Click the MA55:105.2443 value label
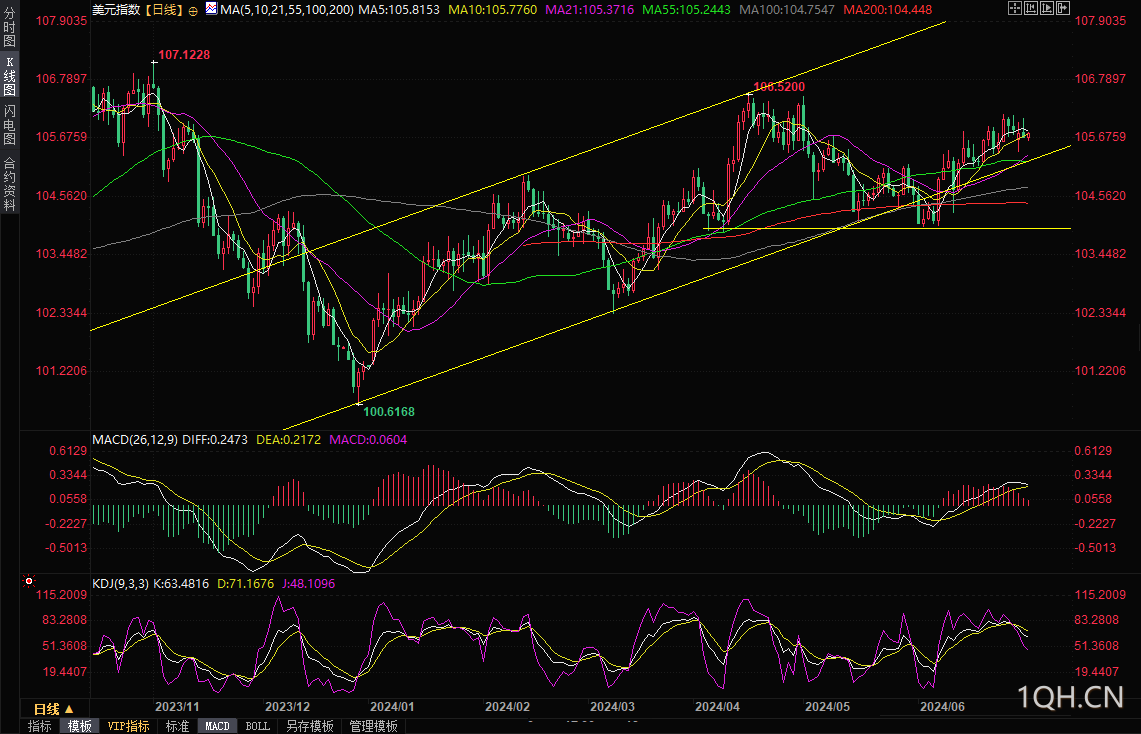Viewport: 1141px width, 734px height. click(x=686, y=9)
